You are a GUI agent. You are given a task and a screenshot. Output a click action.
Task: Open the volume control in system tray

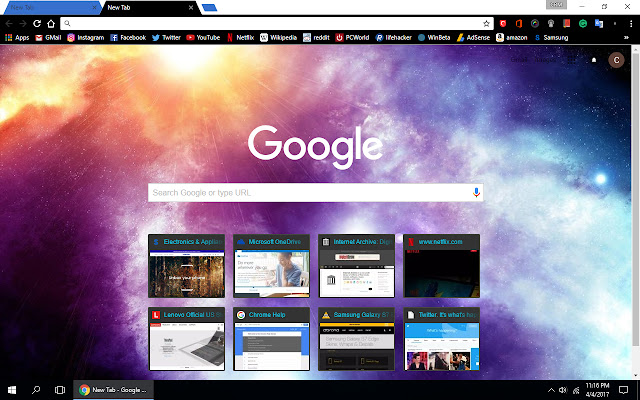(x=563, y=390)
